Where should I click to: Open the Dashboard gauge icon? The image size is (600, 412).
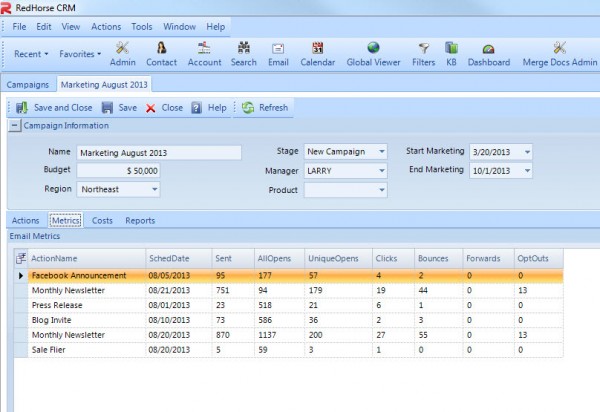[489, 49]
